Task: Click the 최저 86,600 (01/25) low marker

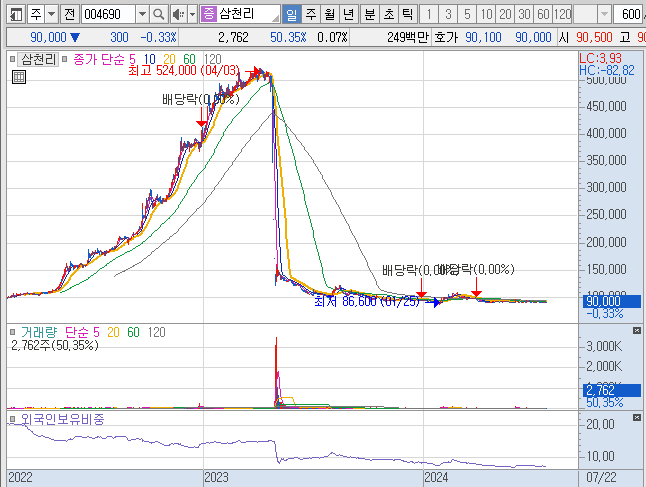Action: (367, 302)
